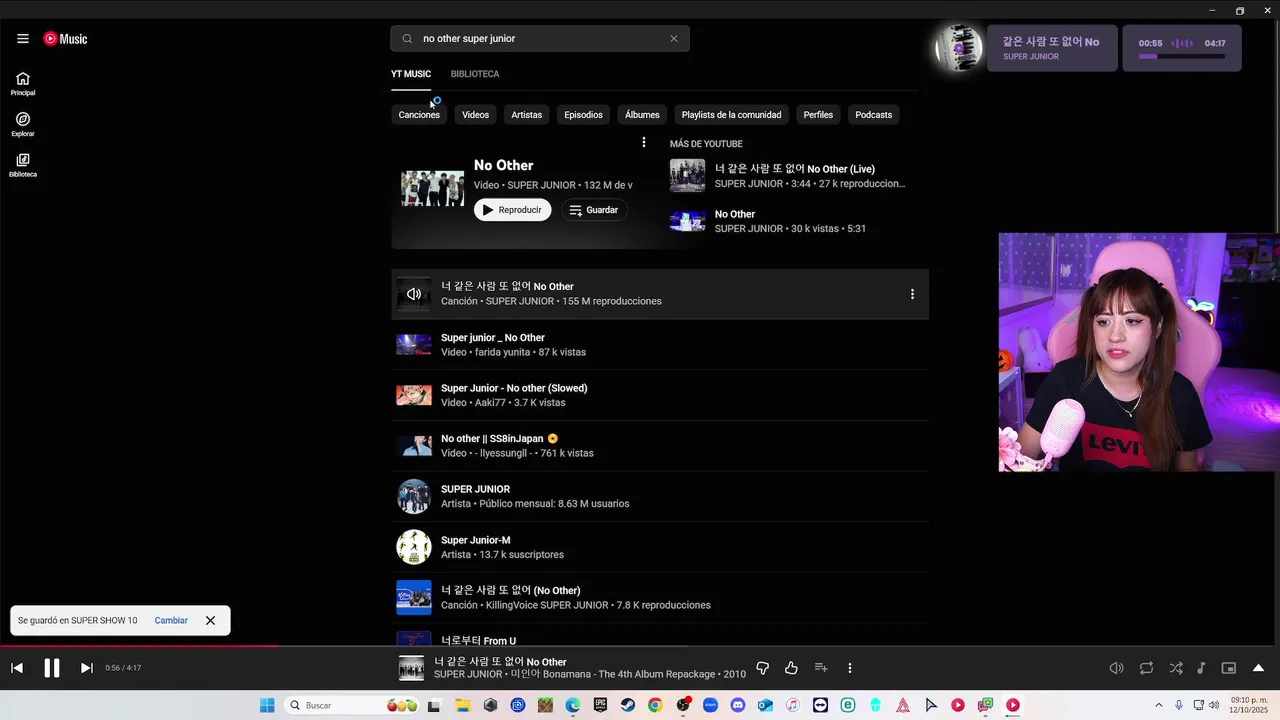Viewport: 1280px width, 720px height.
Task: Dislike the current song
Action: [762, 668]
